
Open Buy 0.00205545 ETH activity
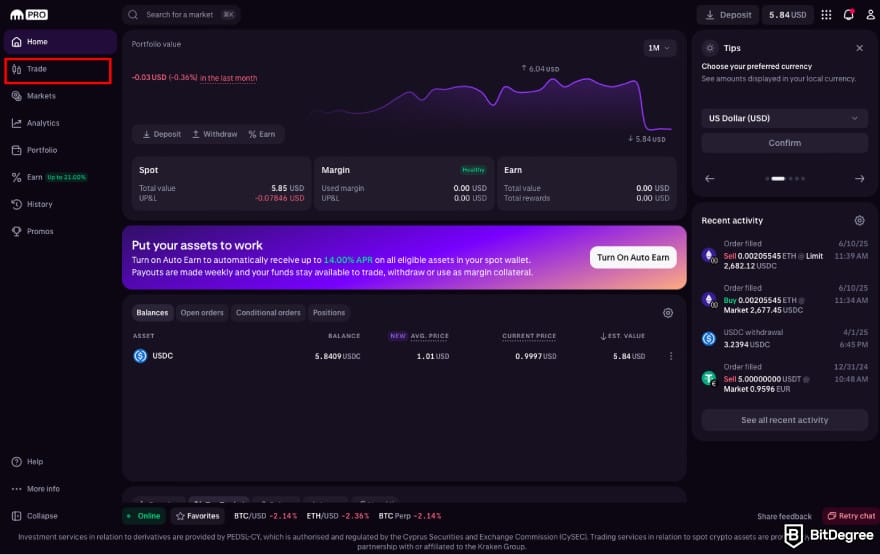[x=784, y=300]
